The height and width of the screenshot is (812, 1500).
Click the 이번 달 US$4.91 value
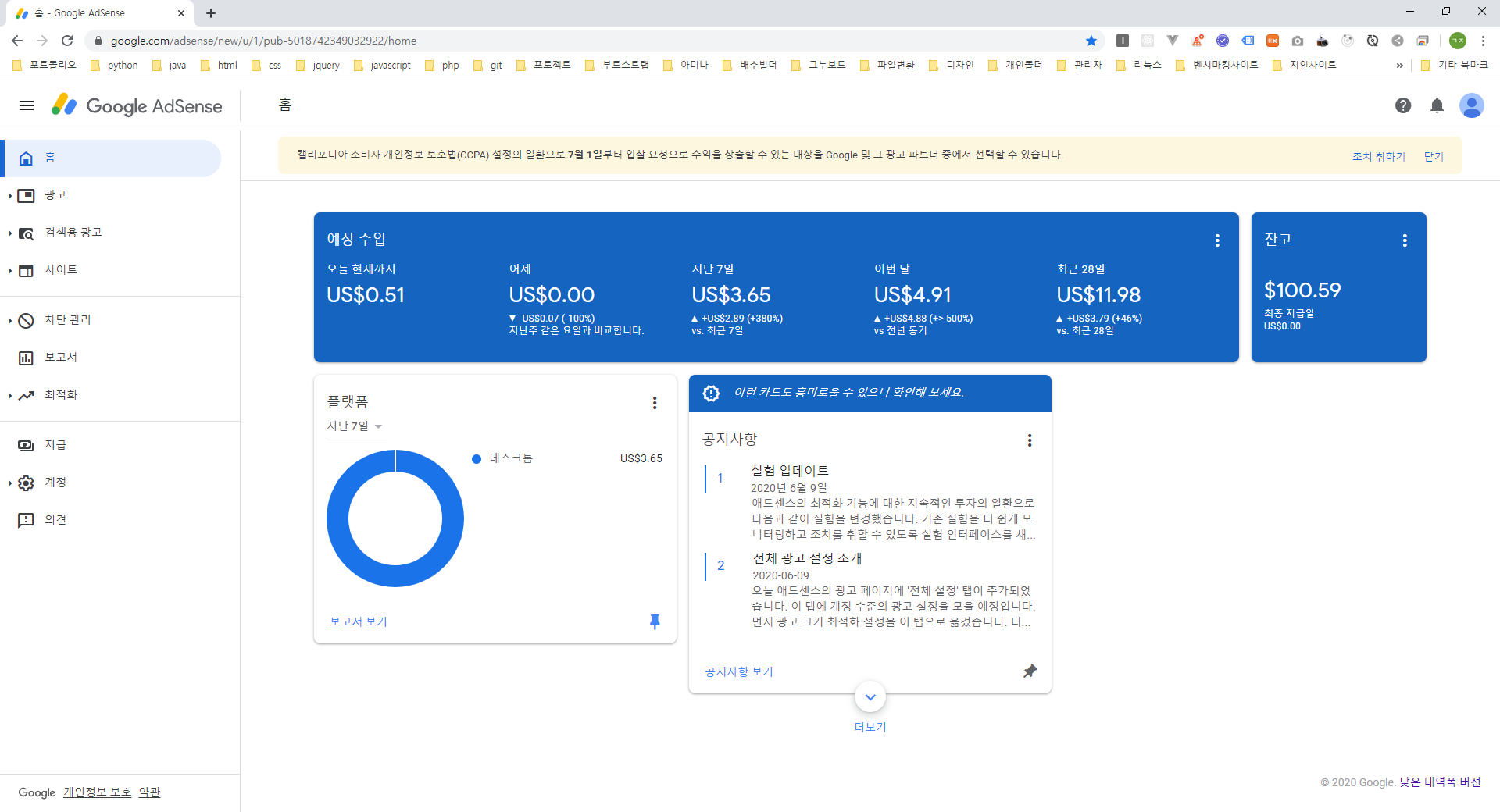(x=912, y=295)
